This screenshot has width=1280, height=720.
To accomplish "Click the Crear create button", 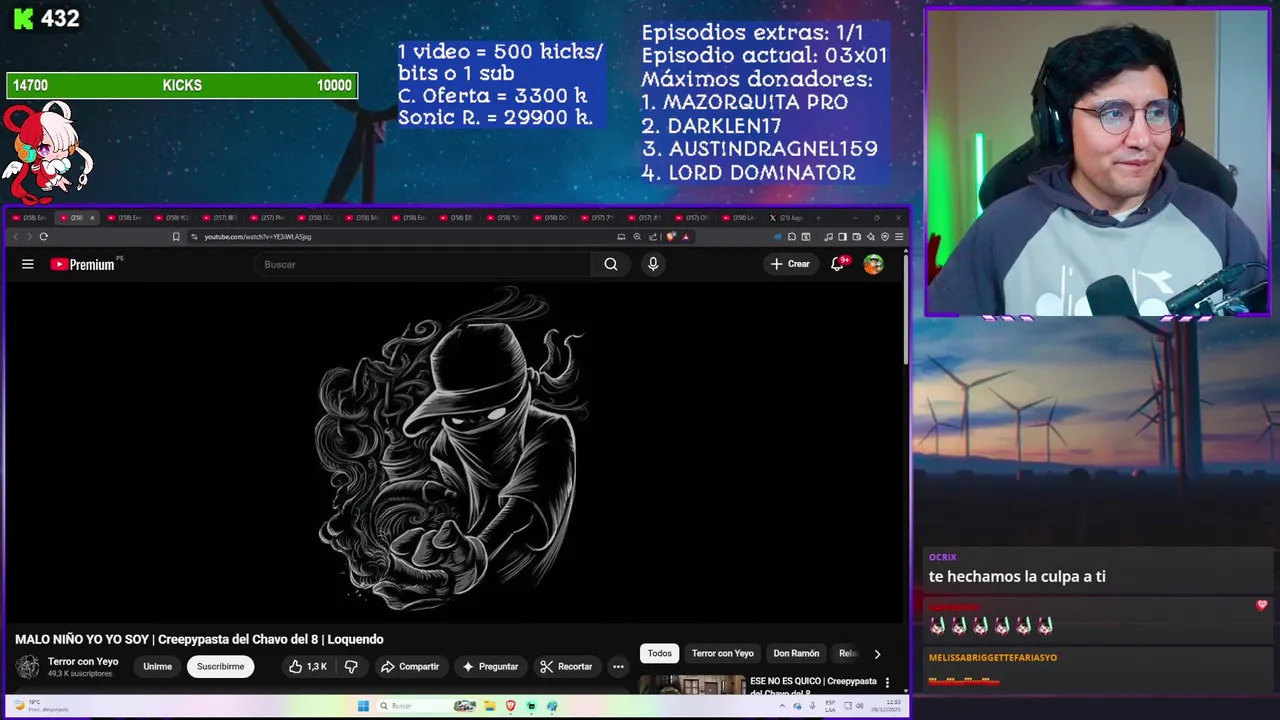I will [790, 264].
